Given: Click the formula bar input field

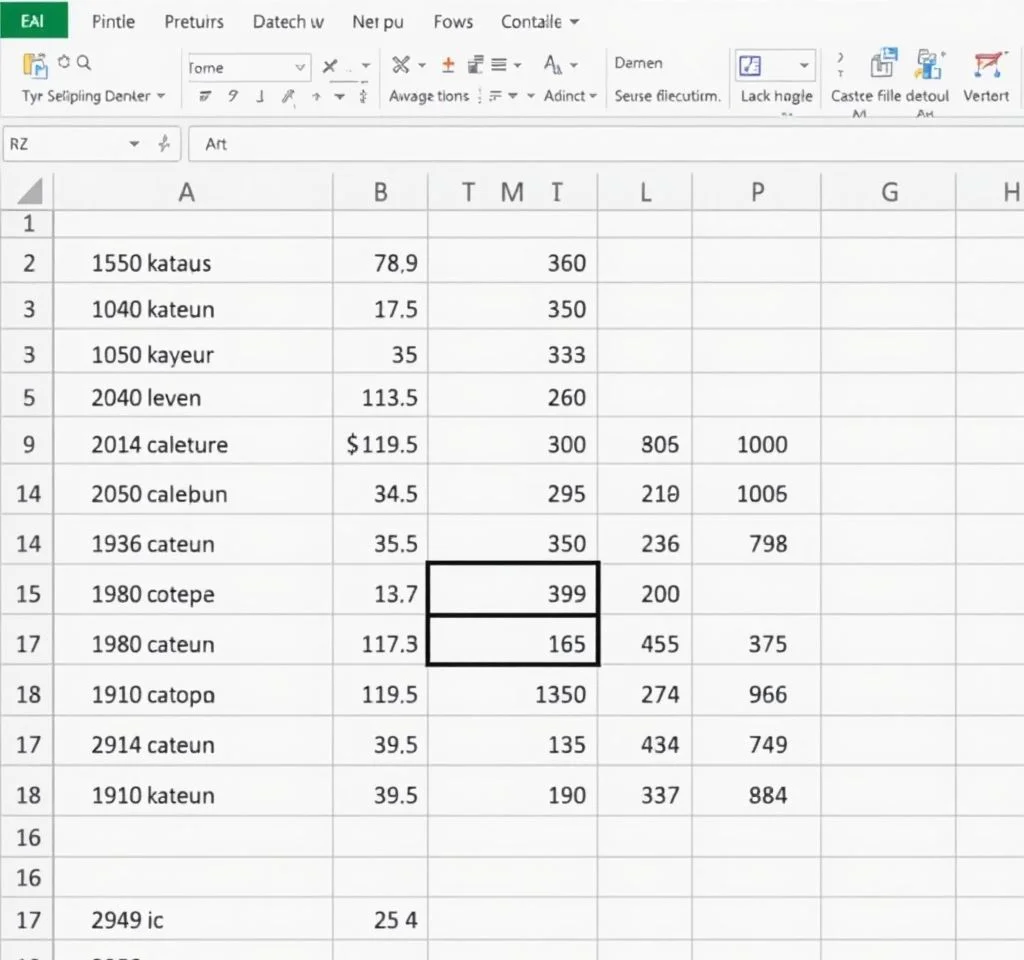Looking at the screenshot, I should pos(600,144).
